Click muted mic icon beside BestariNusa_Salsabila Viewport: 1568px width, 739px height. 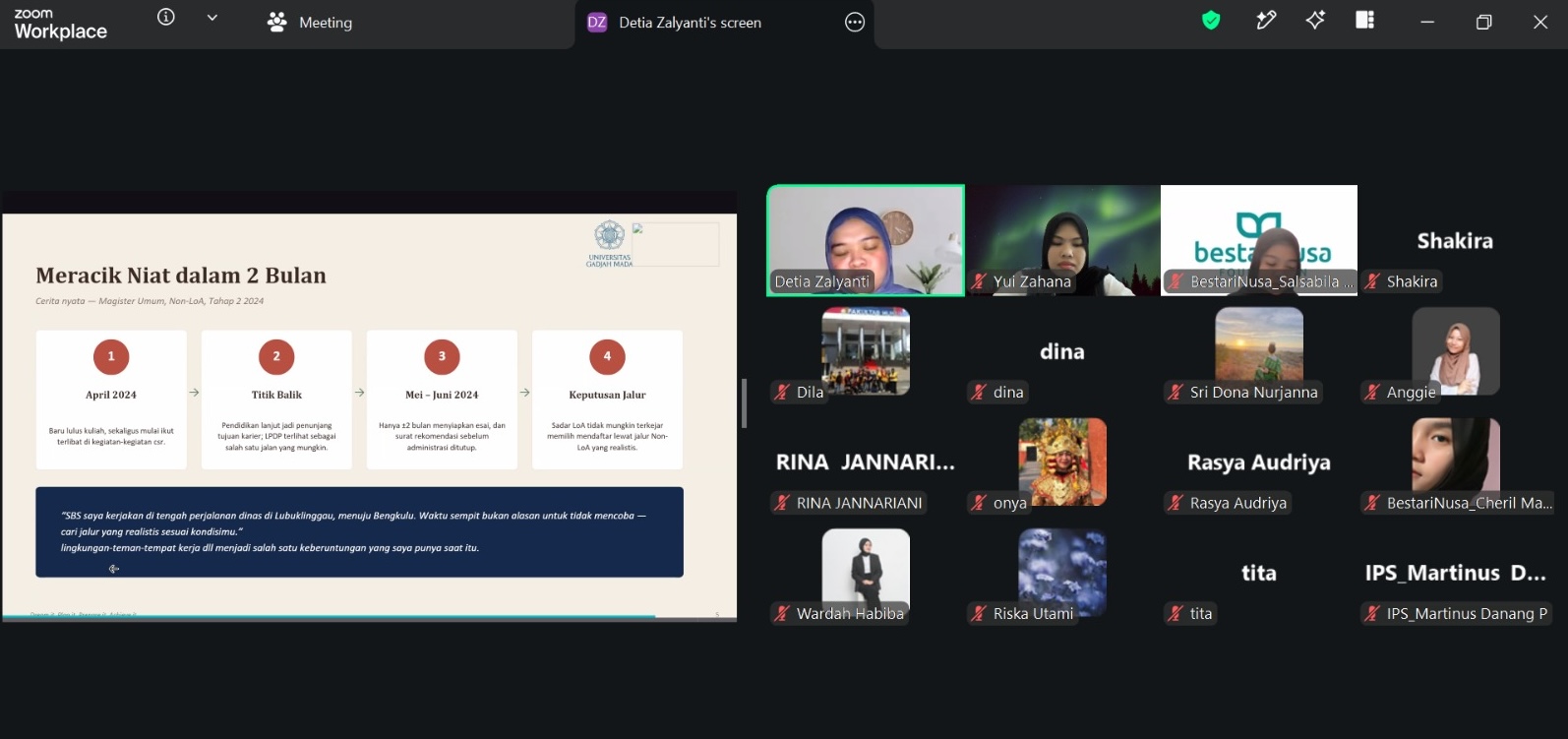pyautogui.click(x=1176, y=281)
